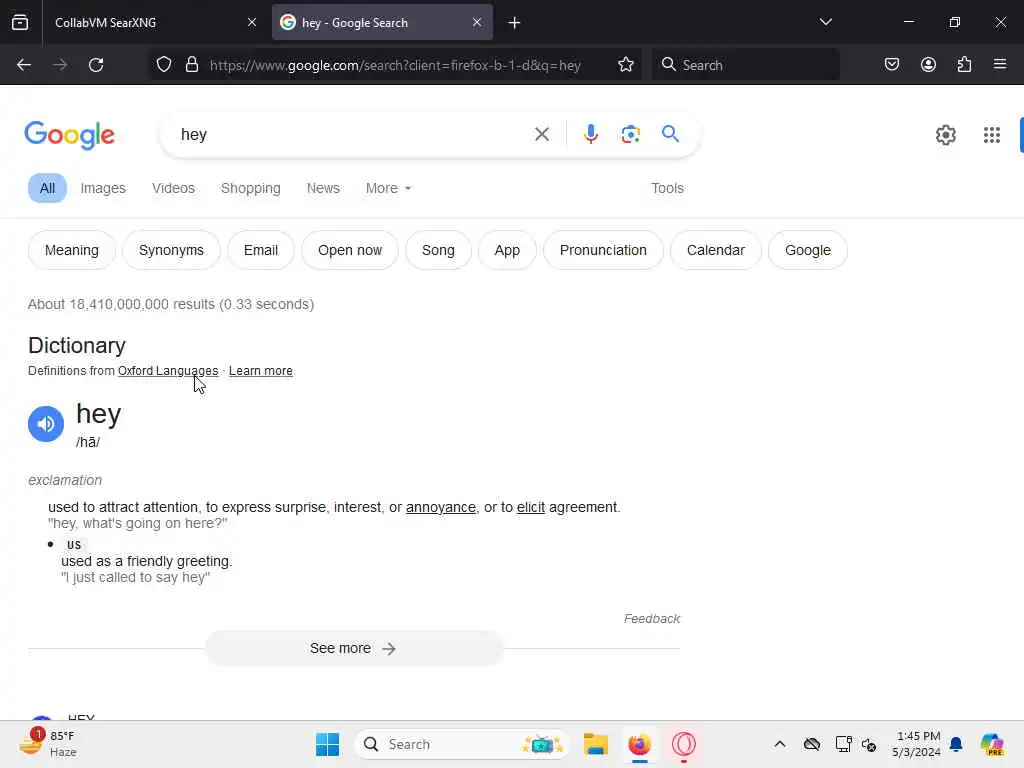Open a new tab with plus button
The height and width of the screenshot is (768, 1024).
(514, 23)
